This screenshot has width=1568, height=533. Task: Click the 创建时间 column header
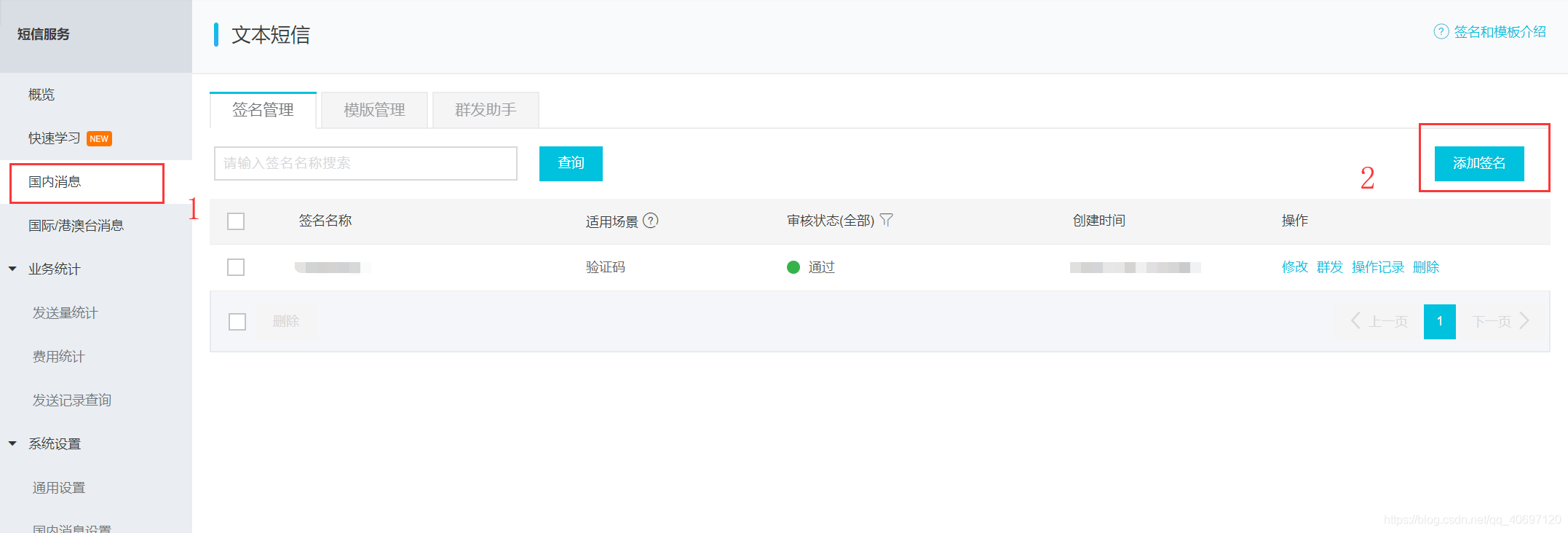1099,221
